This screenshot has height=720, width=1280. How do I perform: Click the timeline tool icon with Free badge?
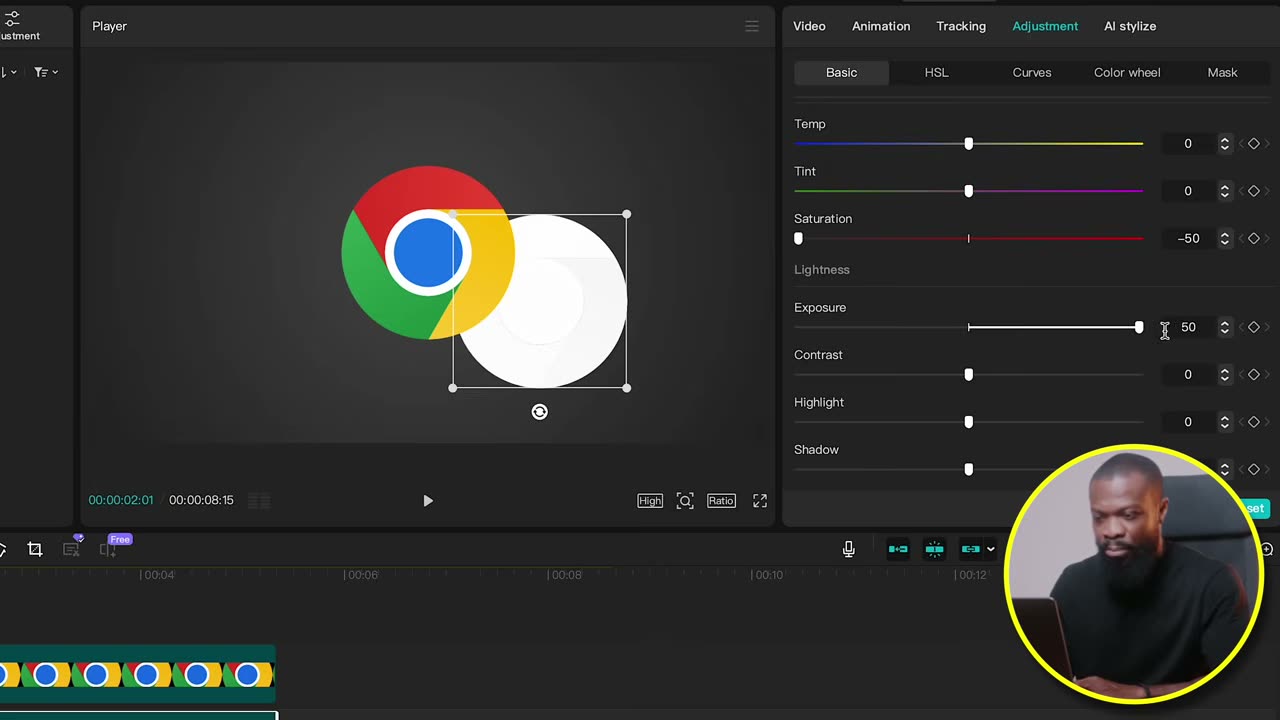point(109,548)
